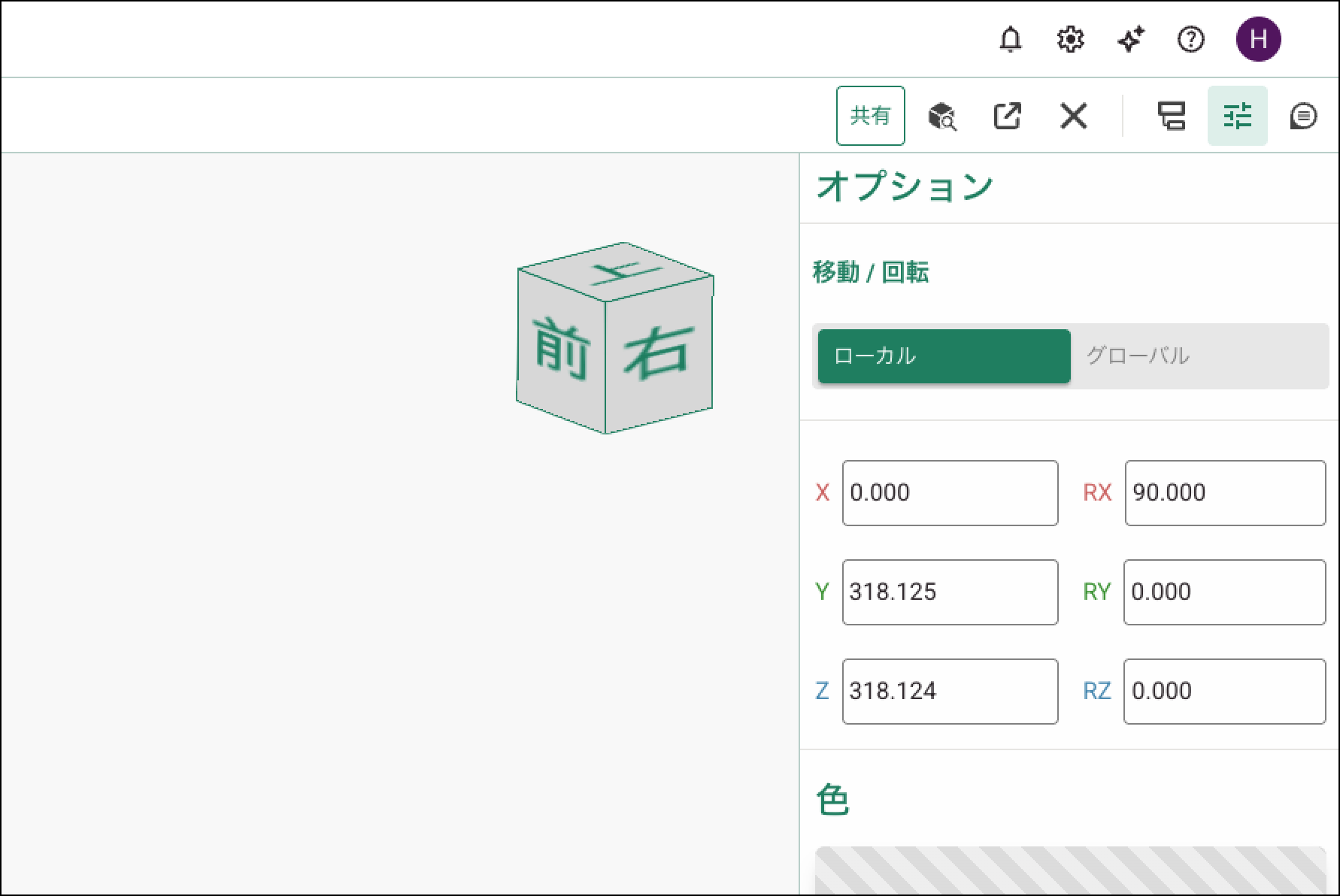Click the model inspect cube icon

point(941,117)
